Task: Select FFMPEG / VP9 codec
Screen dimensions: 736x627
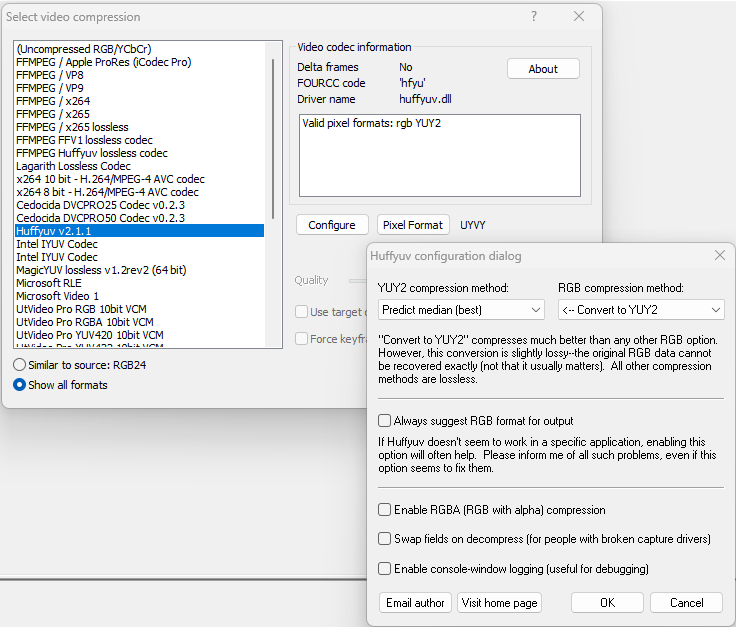Action: coord(139,88)
